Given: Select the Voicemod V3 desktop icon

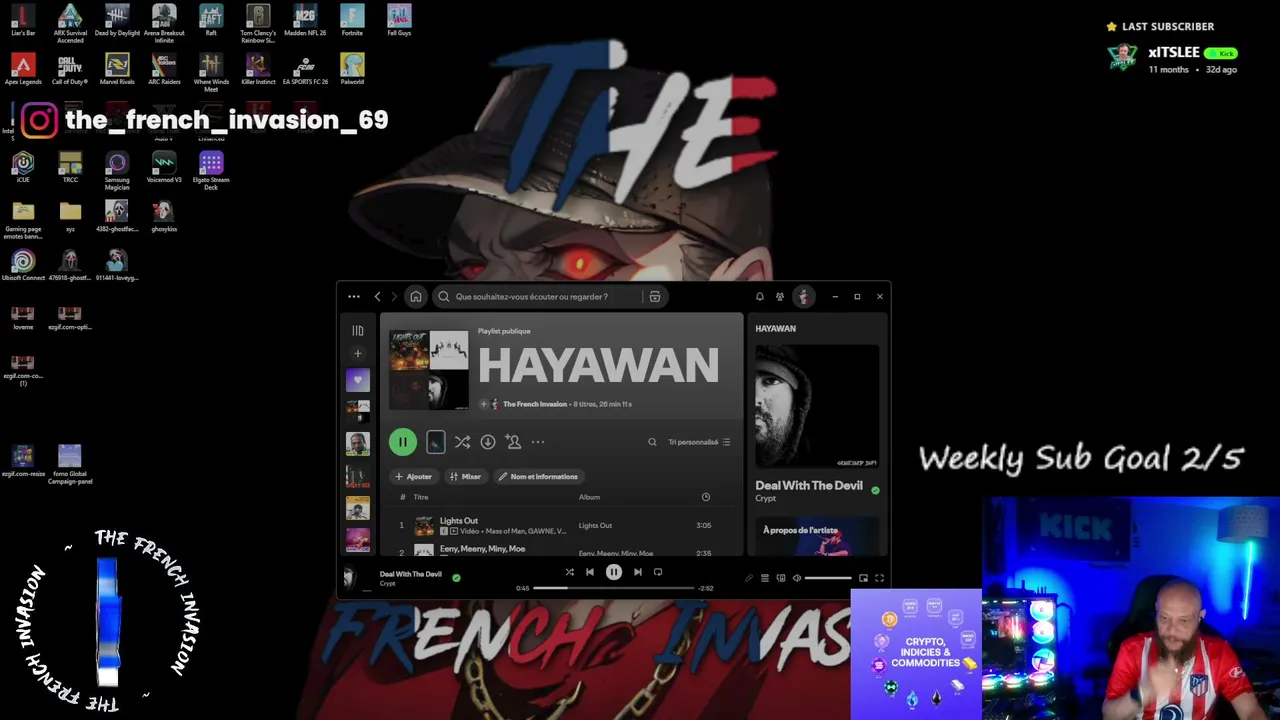Looking at the screenshot, I should tap(164, 167).
